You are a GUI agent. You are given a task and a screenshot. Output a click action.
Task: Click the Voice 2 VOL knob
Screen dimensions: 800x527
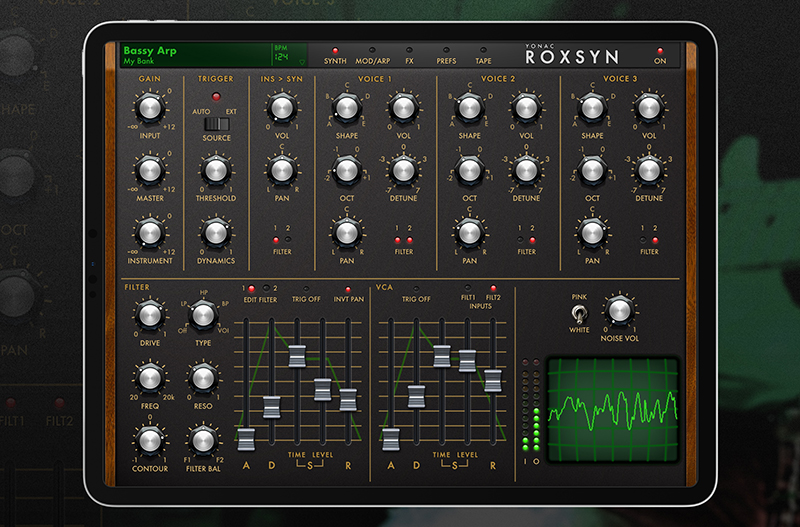526,108
